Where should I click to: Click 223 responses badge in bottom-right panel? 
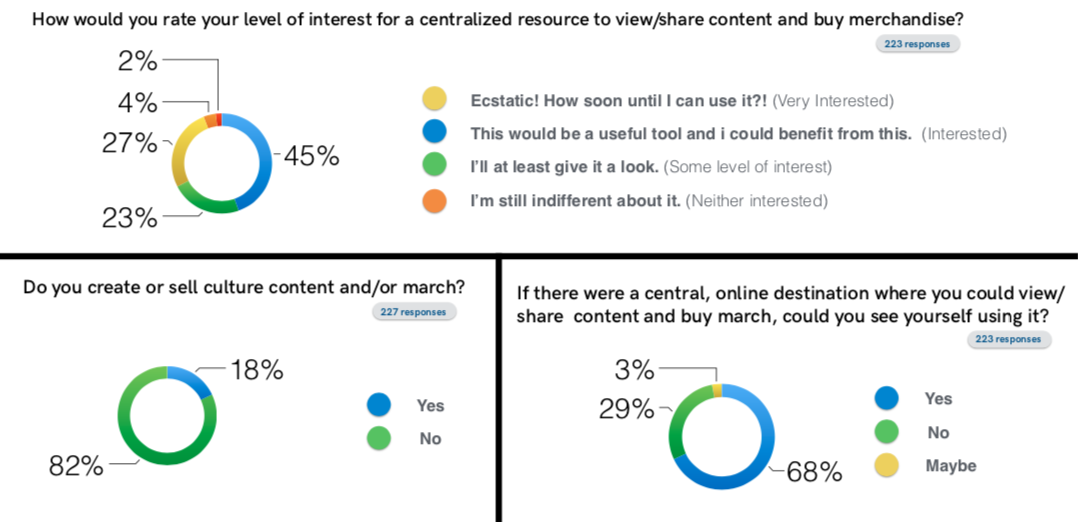[x=1009, y=339]
